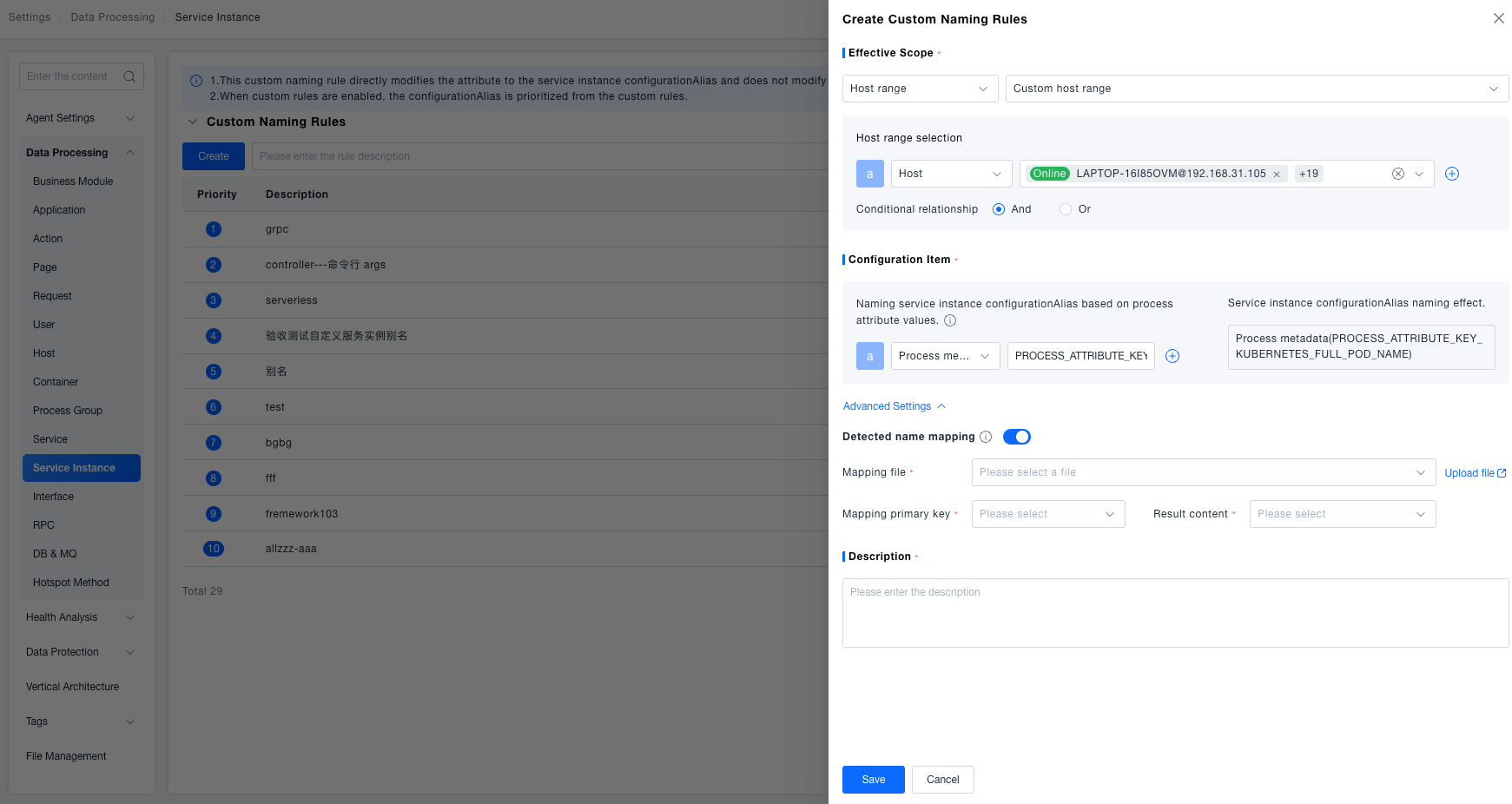Toggle Detected name mapping switch off
Image resolution: width=1512 pixels, height=804 pixels.
click(1017, 437)
